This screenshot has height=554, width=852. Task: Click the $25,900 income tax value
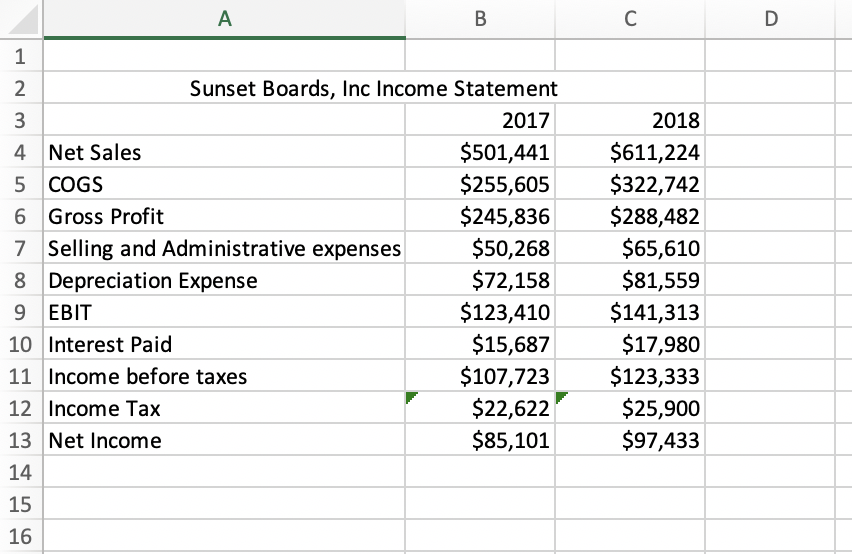click(630, 408)
